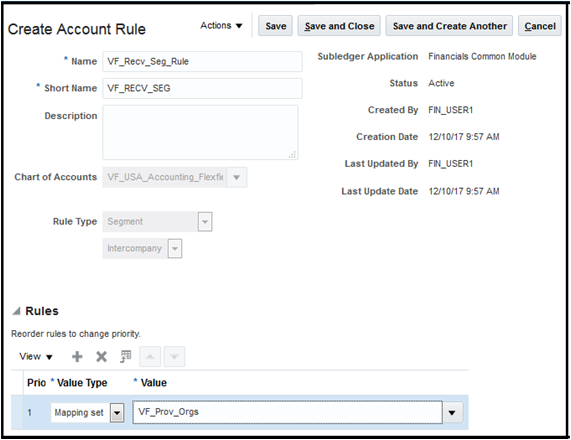This screenshot has height=440, width=571.
Task: Click Last Update Date value 12/10/17 9:57 AM
Action: 464,192
